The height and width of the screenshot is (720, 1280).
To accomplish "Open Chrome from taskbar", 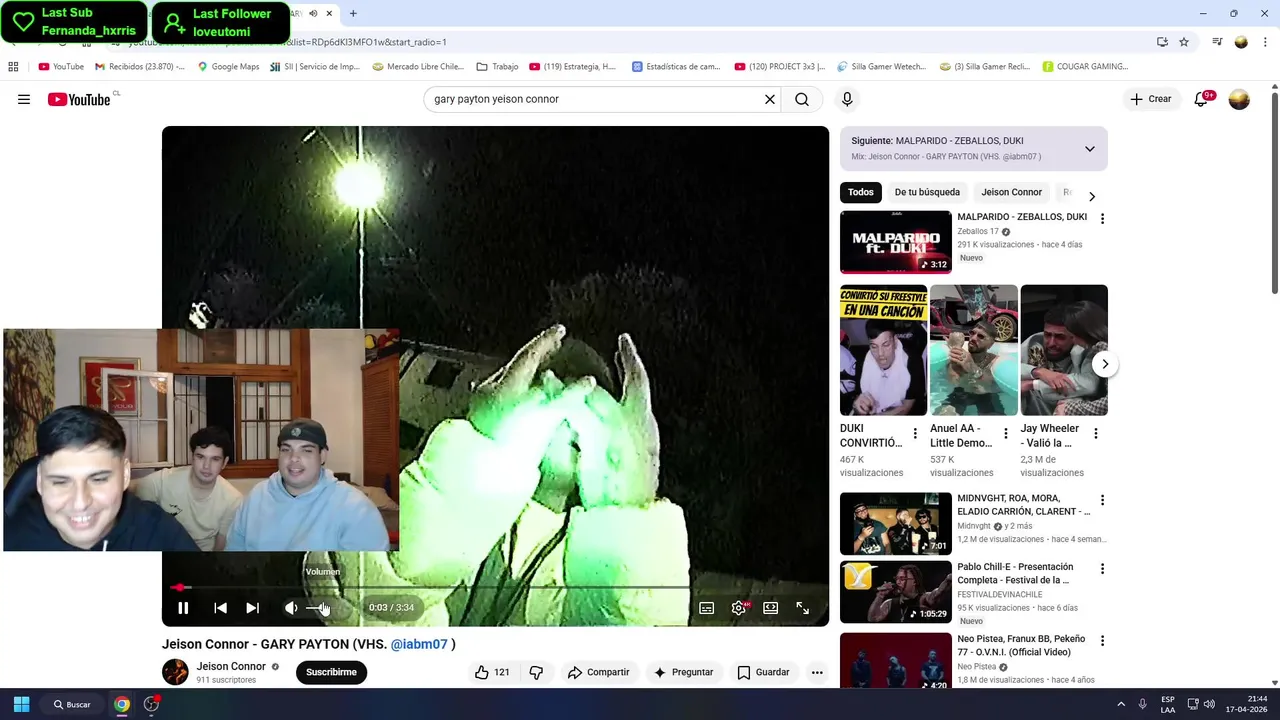I will click(x=122, y=704).
